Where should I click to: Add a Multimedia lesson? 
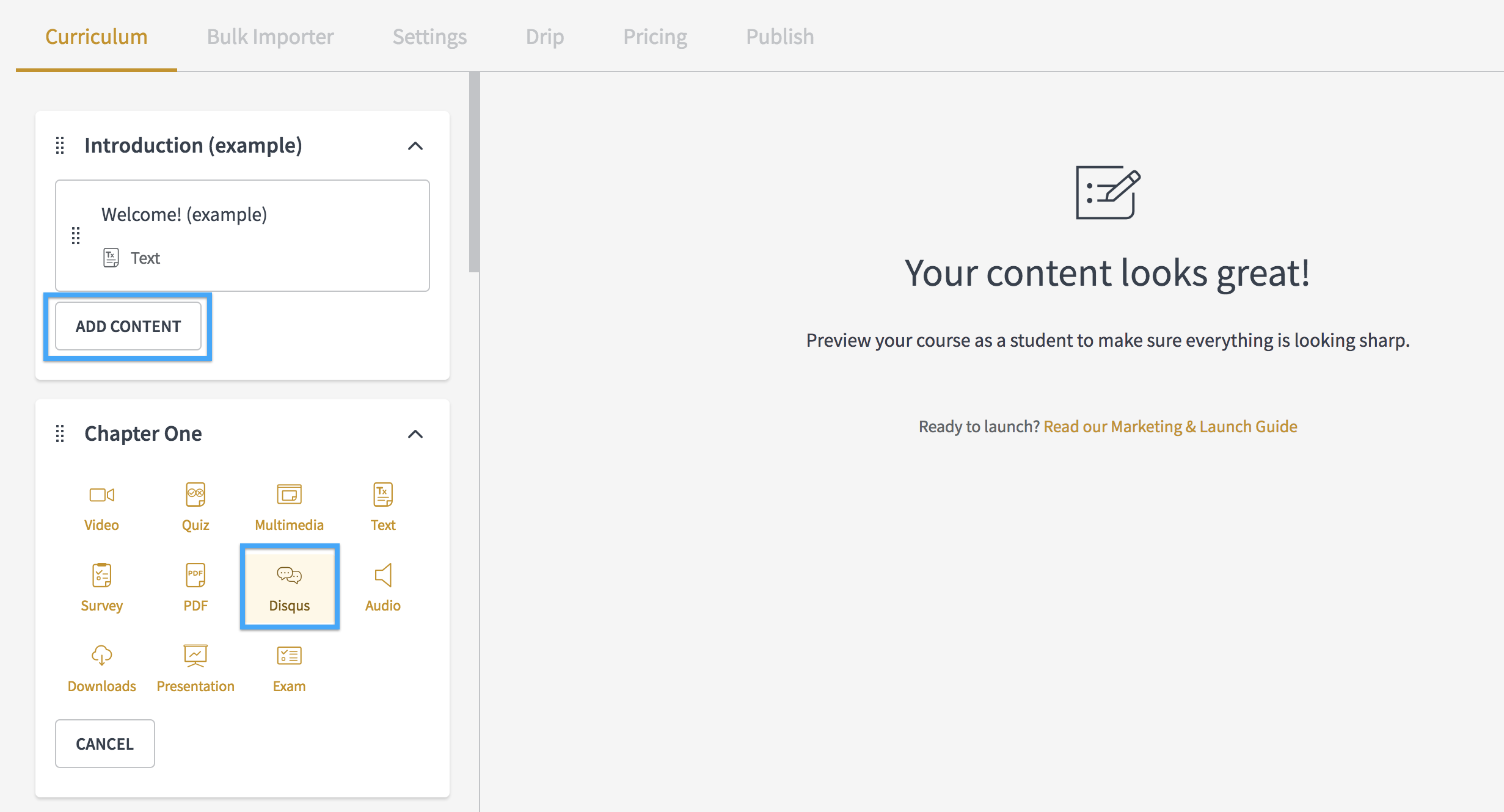coord(289,507)
